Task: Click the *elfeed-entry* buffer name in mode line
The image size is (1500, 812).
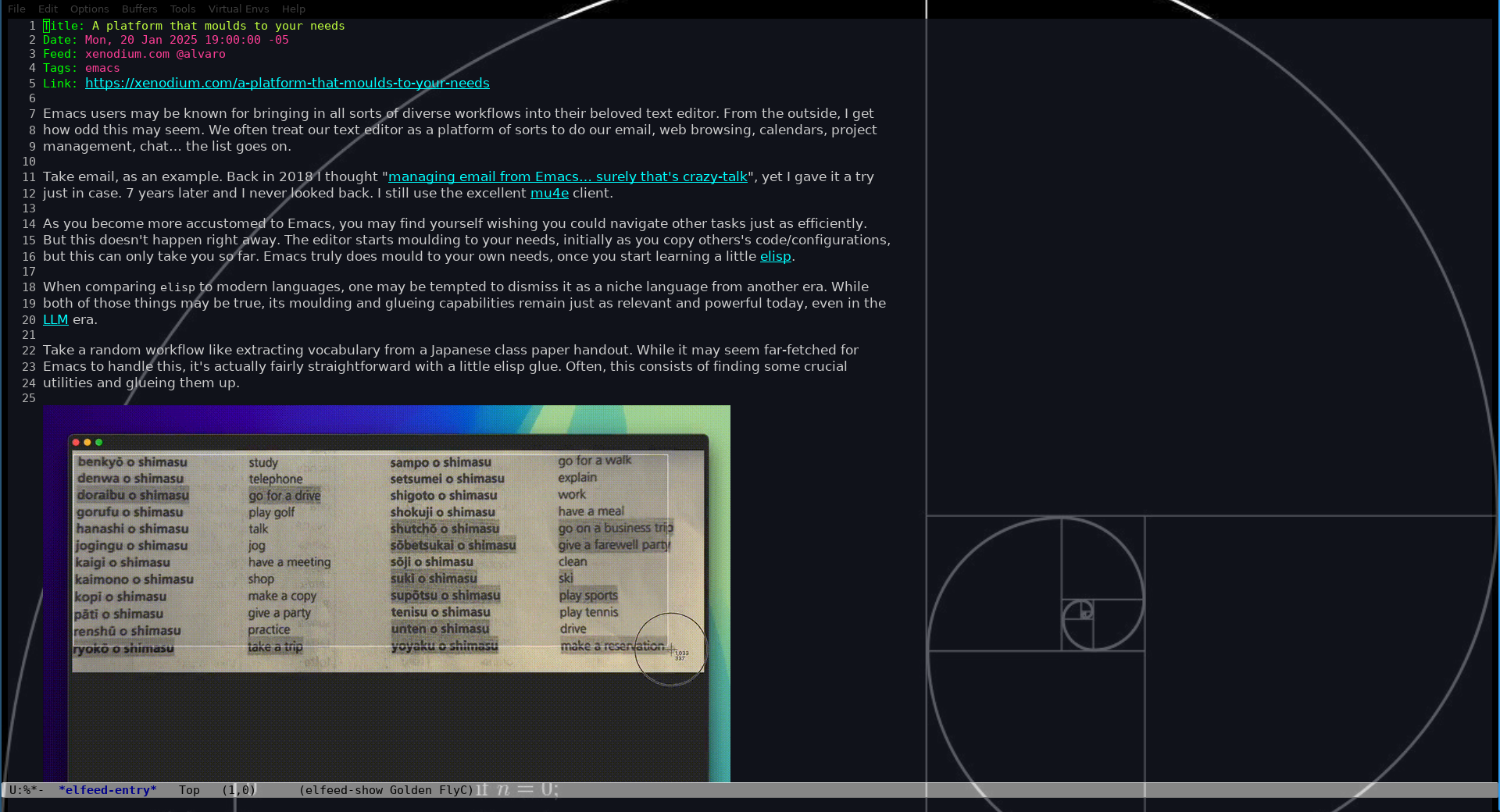Action: [x=108, y=790]
